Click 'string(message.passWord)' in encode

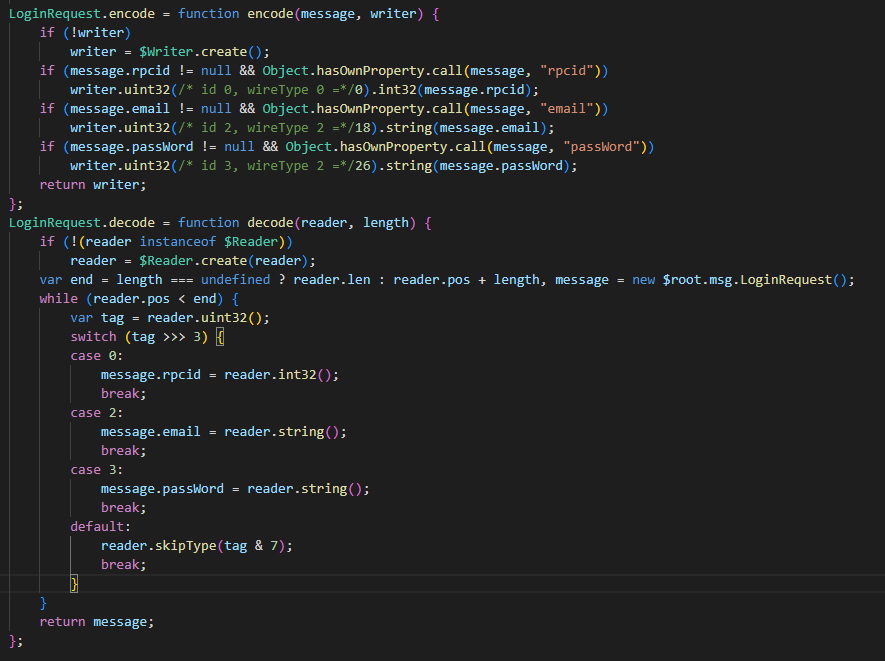coord(478,165)
